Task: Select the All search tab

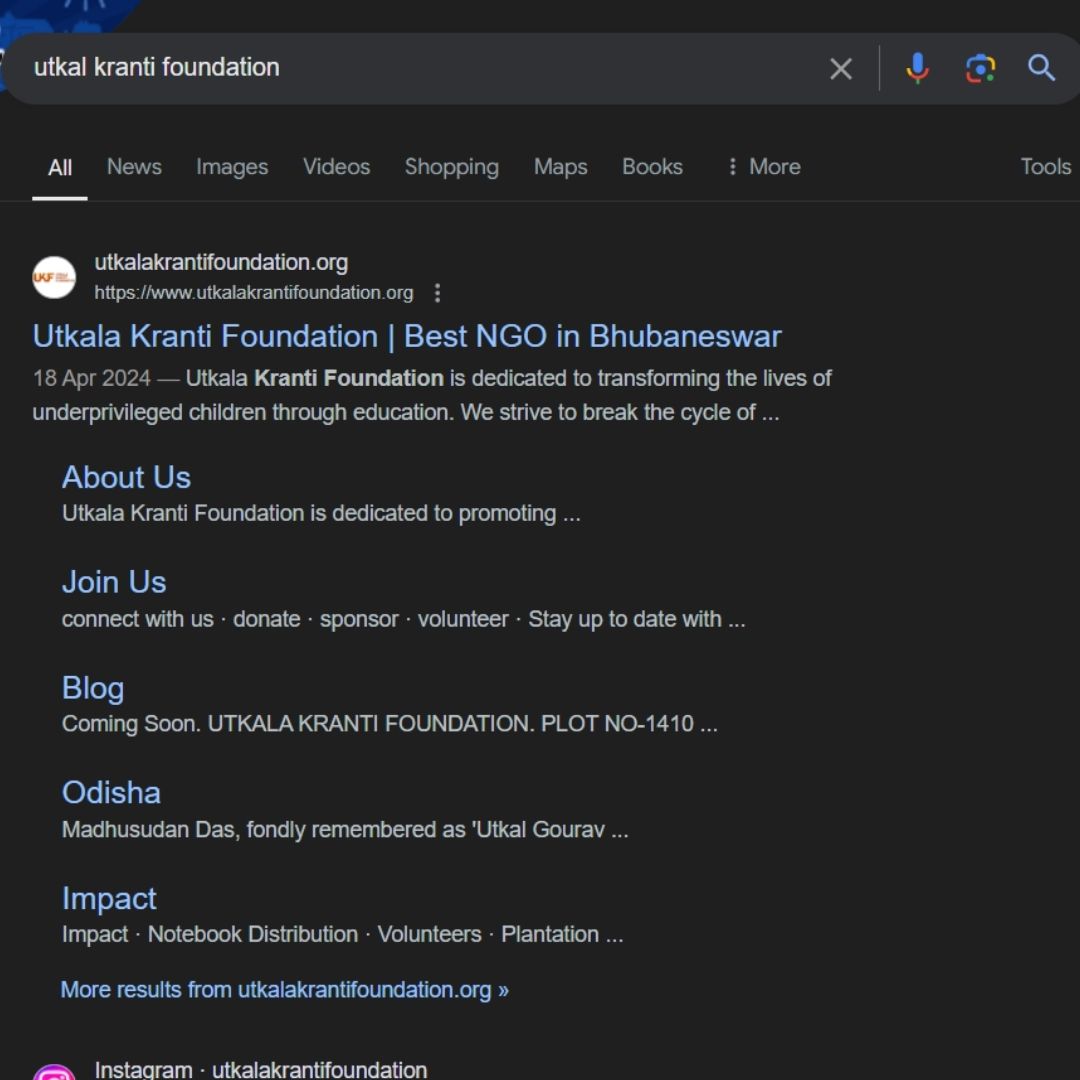Action: click(x=60, y=167)
